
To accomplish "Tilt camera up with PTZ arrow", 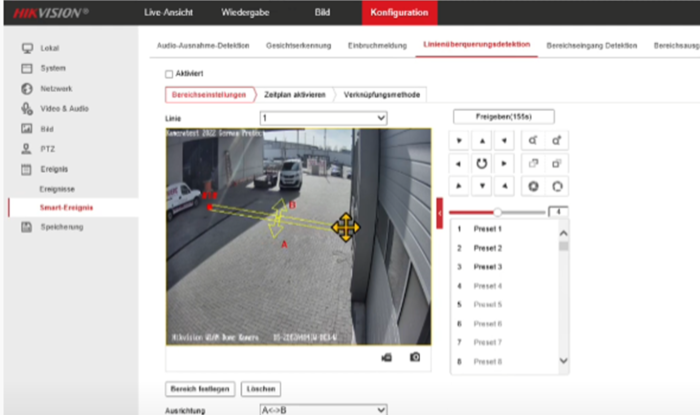I will (x=482, y=141).
